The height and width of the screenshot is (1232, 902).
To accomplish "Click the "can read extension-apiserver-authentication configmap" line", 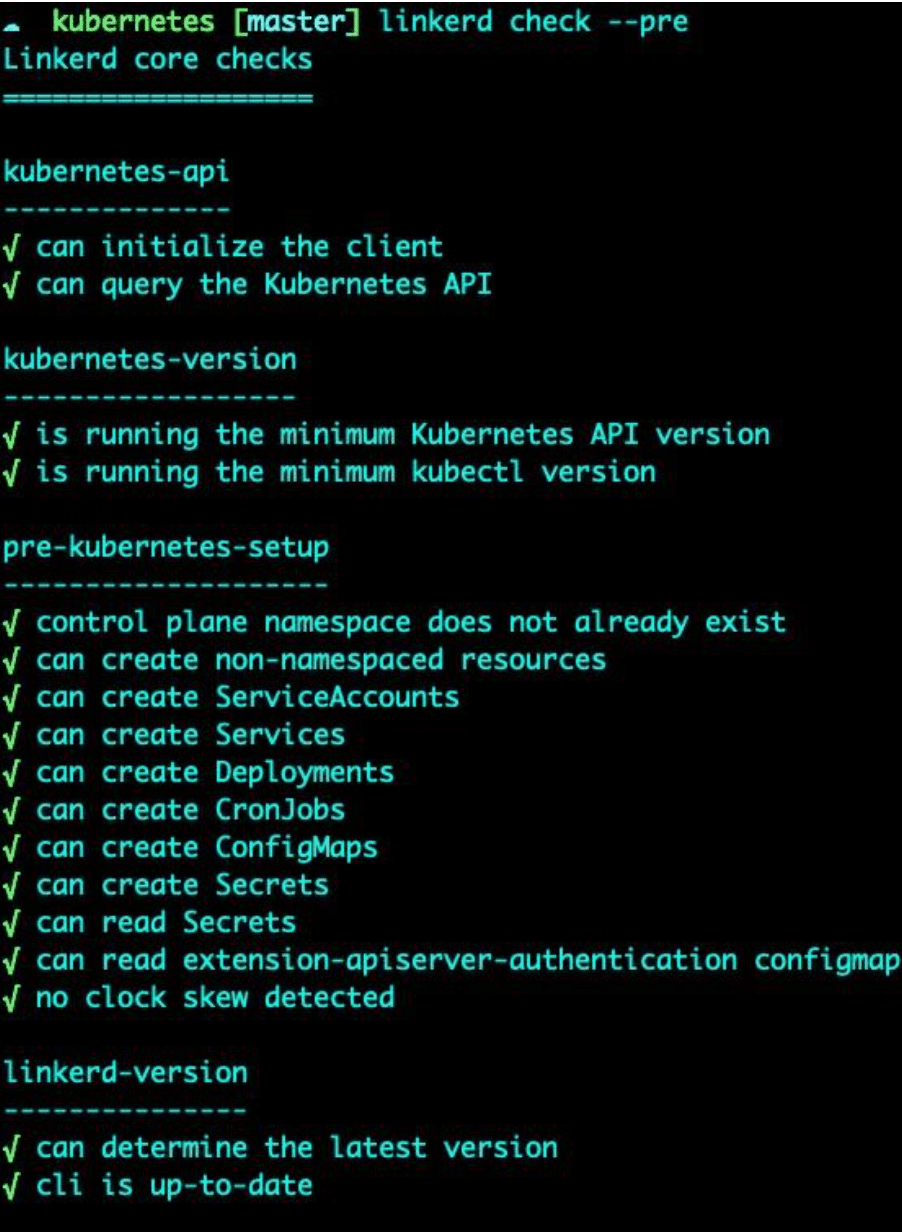I will pyautogui.click(x=468, y=960).
